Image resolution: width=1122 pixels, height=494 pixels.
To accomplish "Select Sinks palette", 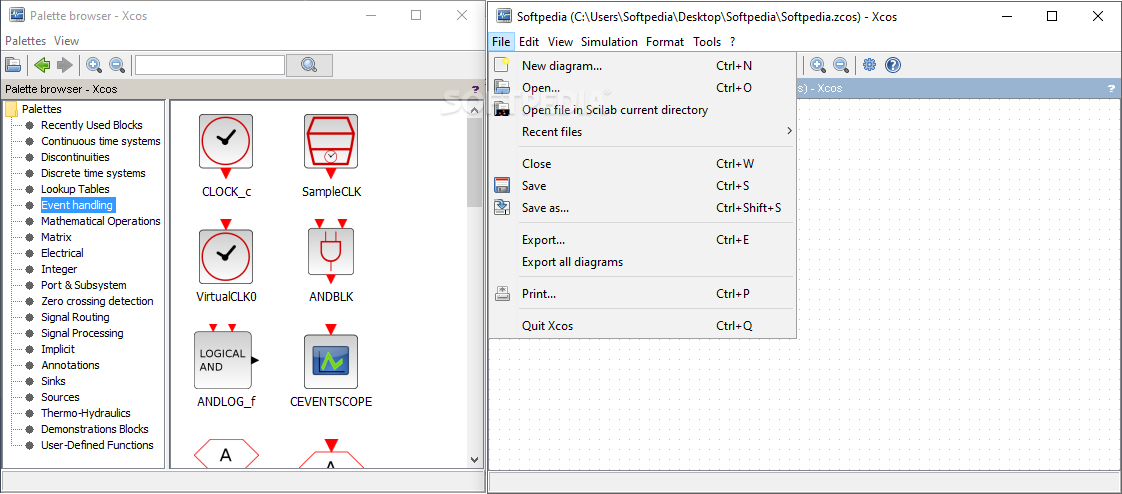I will (x=54, y=381).
